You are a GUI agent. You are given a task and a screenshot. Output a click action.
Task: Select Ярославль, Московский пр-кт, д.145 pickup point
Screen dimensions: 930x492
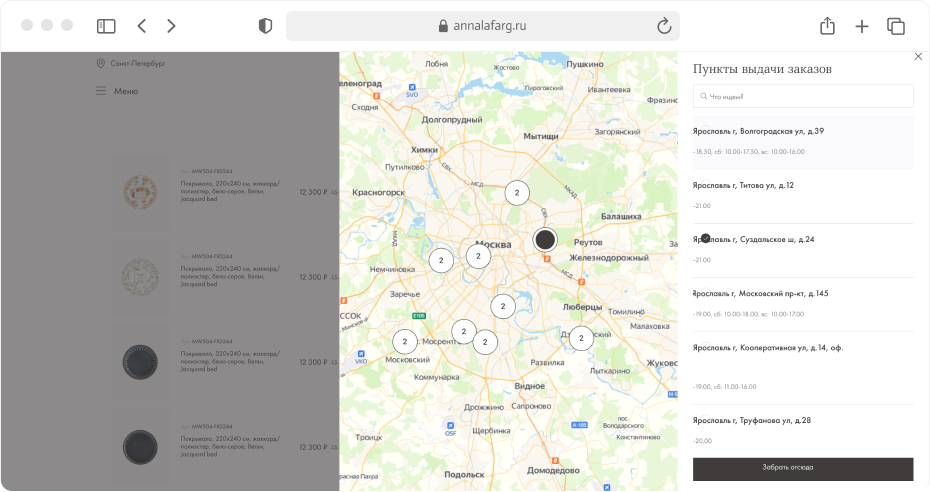coord(803,304)
